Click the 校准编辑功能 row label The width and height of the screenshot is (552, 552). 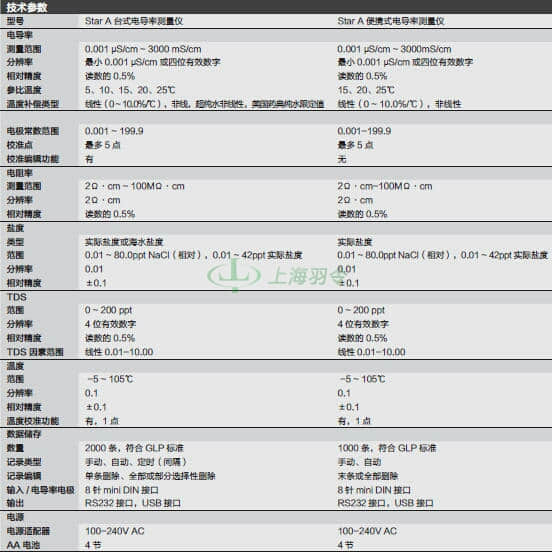pos(33,159)
